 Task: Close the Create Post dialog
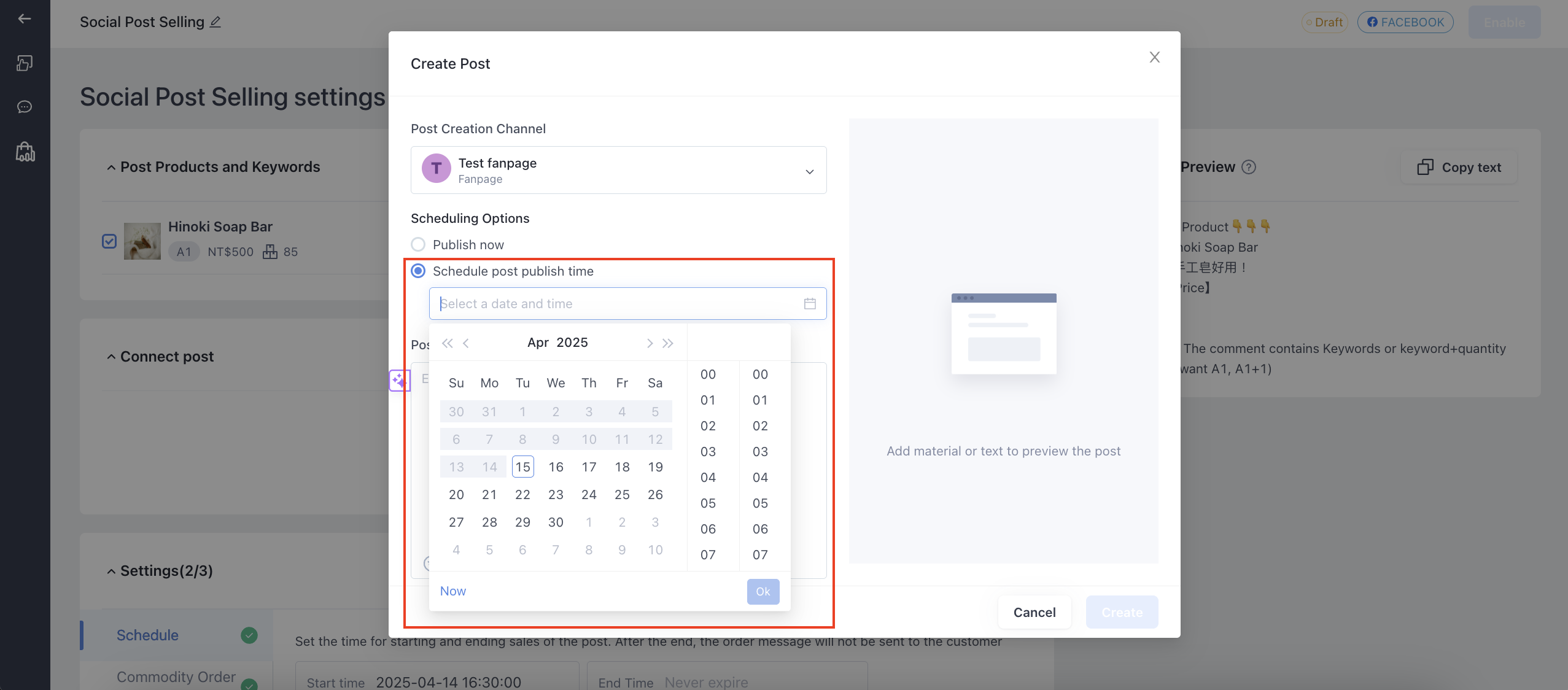click(x=1154, y=57)
